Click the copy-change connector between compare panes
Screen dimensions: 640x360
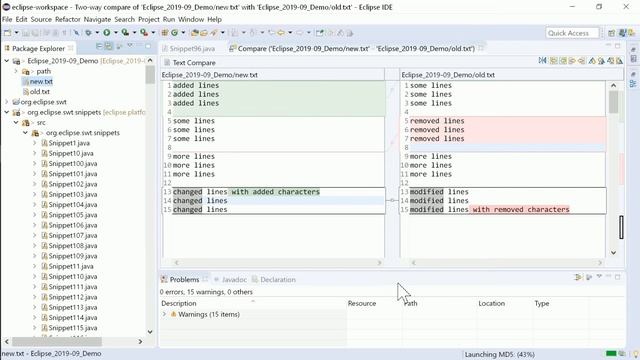pyautogui.click(x=392, y=200)
